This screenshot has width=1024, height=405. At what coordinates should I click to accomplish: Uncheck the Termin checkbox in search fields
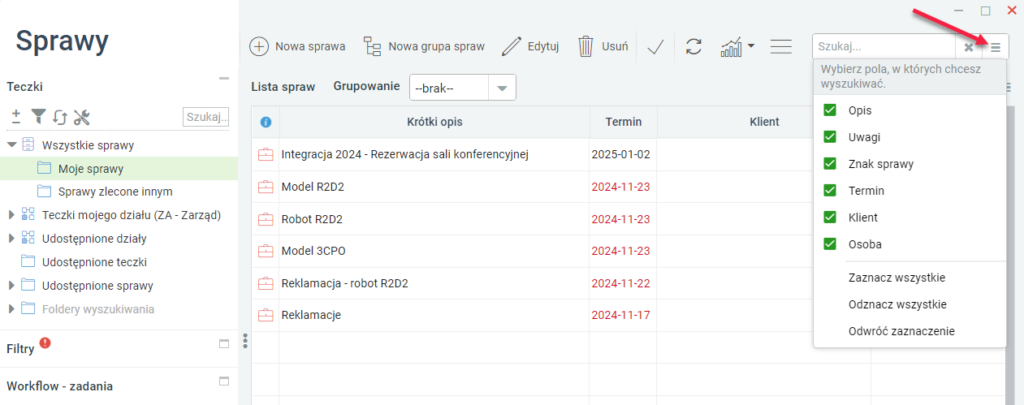tap(830, 191)
